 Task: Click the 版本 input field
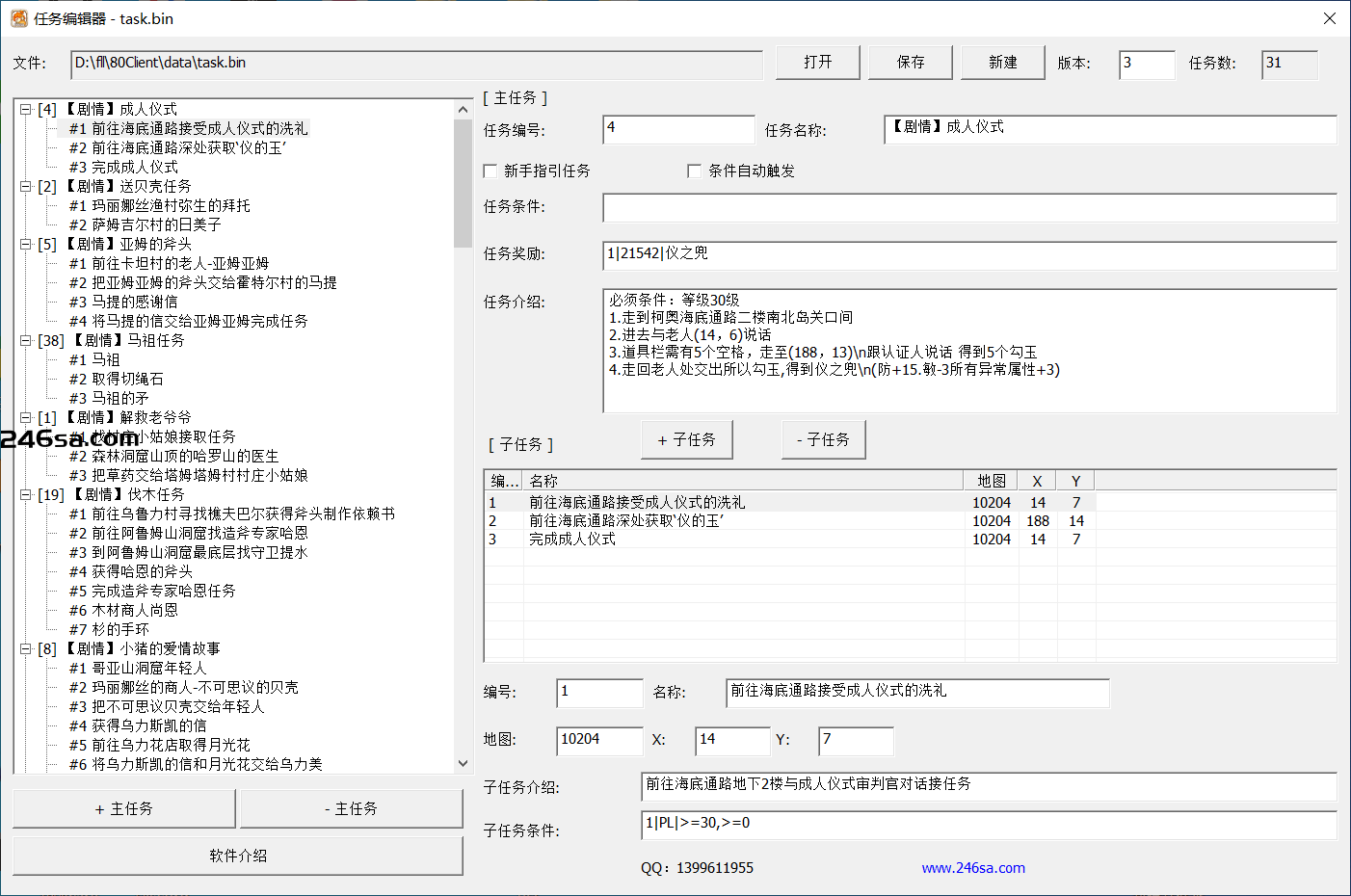point(1147,64)
